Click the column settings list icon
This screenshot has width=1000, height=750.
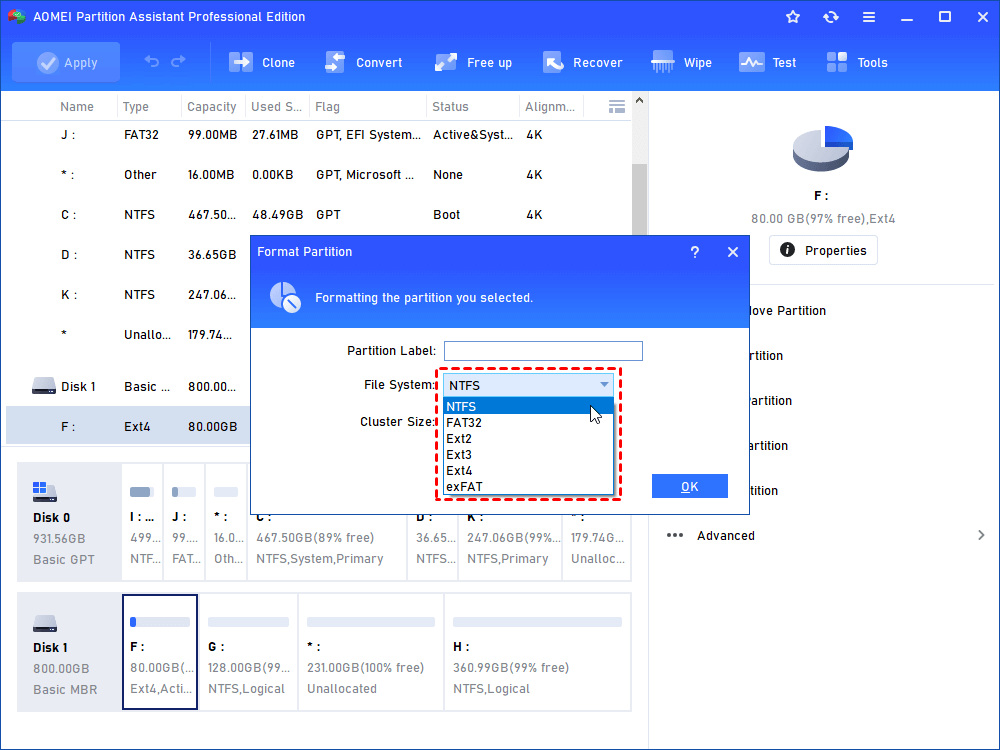pyautogui.click(x=617, y=107)
